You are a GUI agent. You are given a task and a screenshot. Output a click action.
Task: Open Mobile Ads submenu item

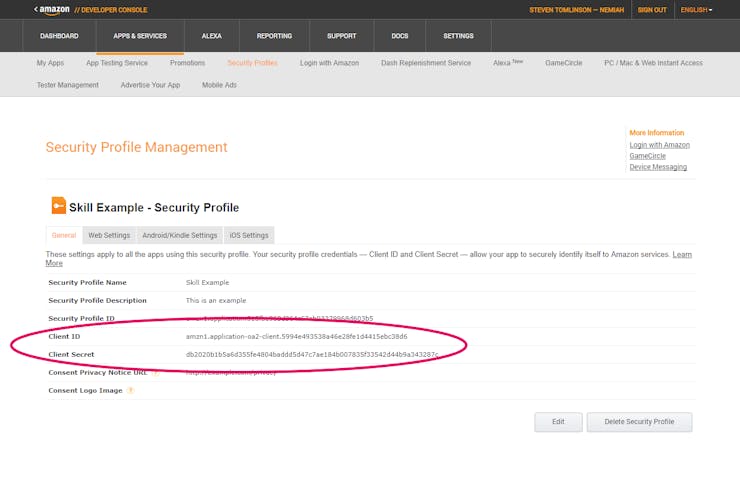(219, 85)
